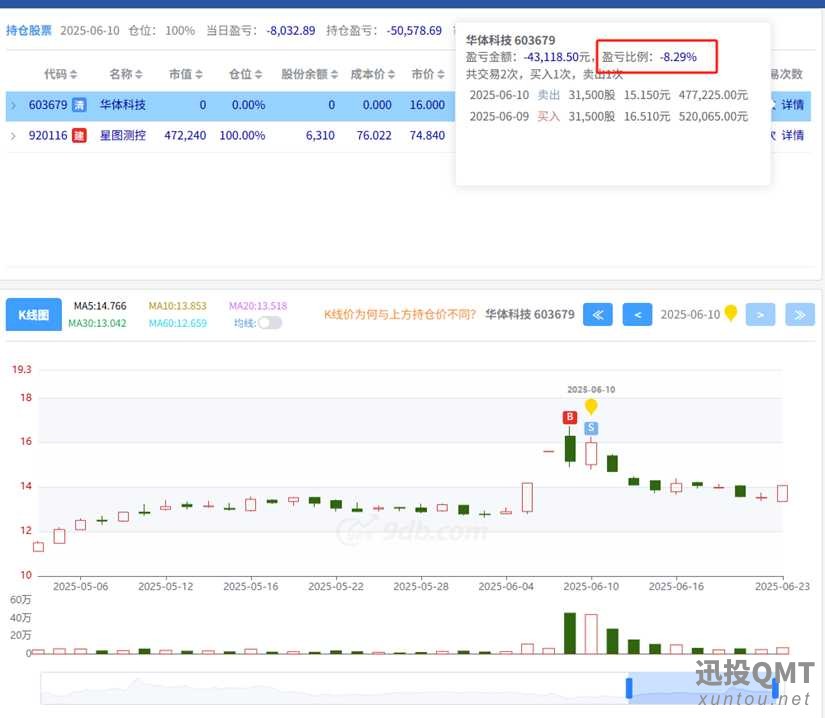
Task: Click the 持仓盈亏 -50,578.69 value
Action: click(x=414, y=31)
